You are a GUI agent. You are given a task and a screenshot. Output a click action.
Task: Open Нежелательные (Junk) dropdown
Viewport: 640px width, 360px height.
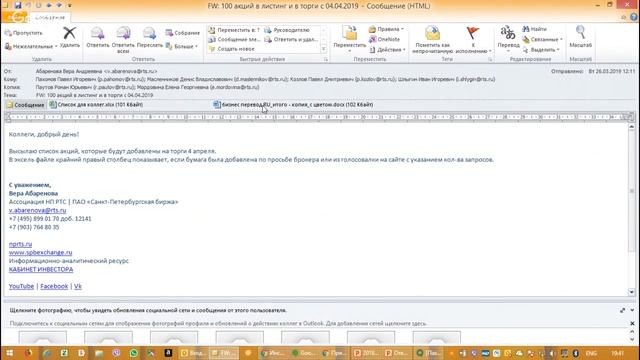point(31,47)
